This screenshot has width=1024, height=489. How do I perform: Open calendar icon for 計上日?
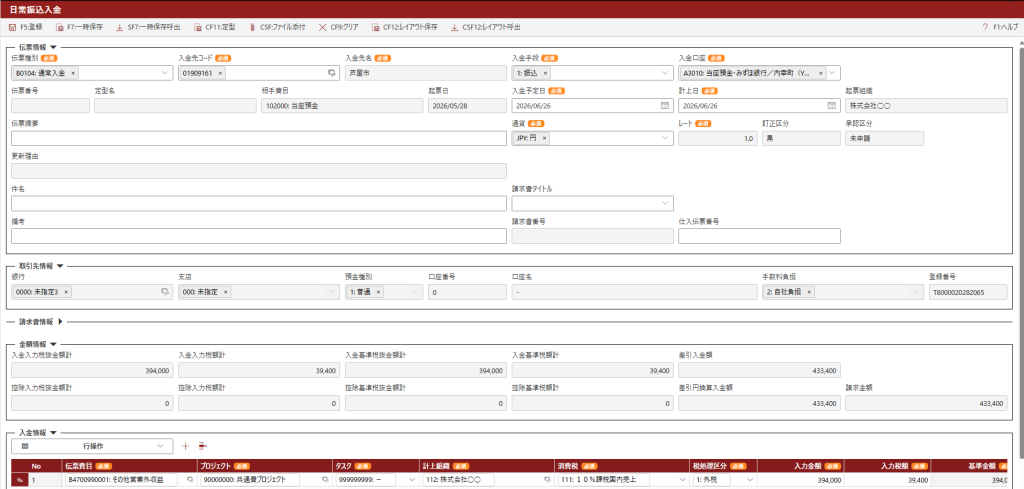[832, 105]
